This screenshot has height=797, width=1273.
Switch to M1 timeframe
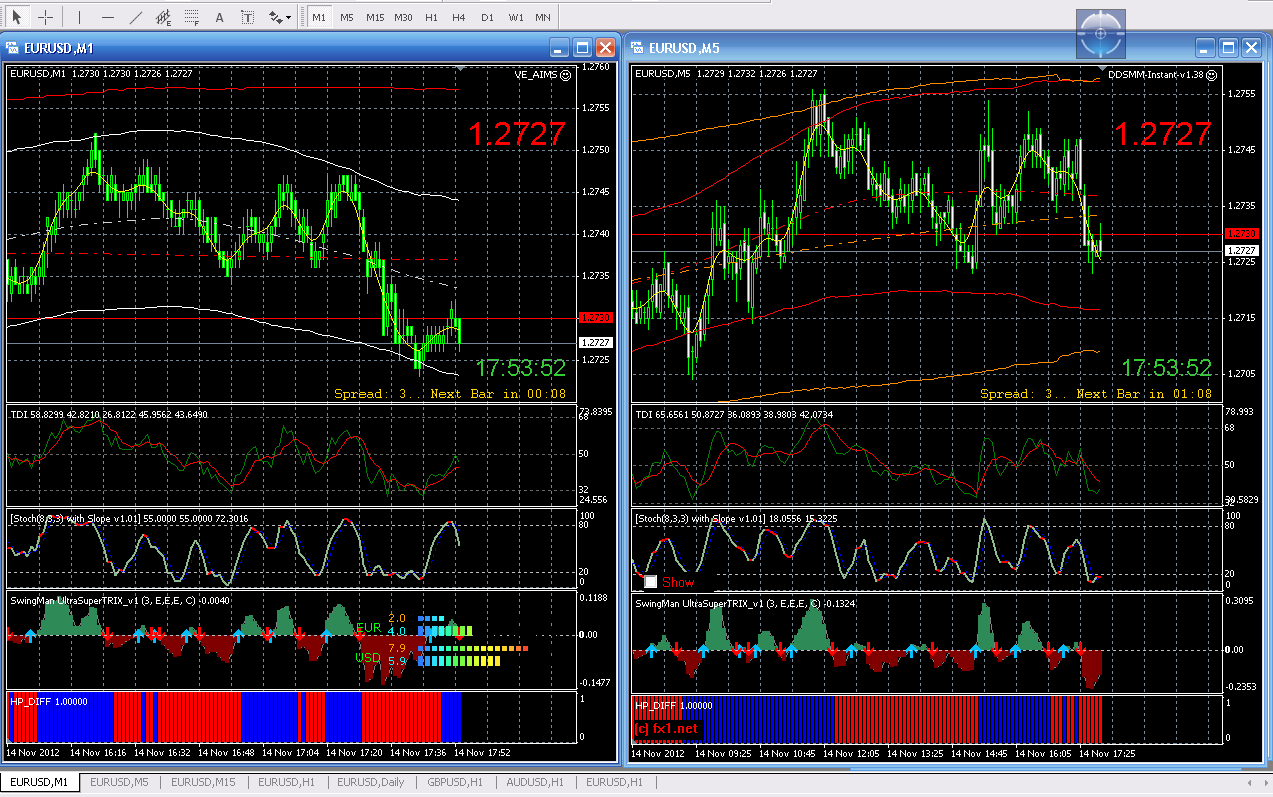pos(319,17)
